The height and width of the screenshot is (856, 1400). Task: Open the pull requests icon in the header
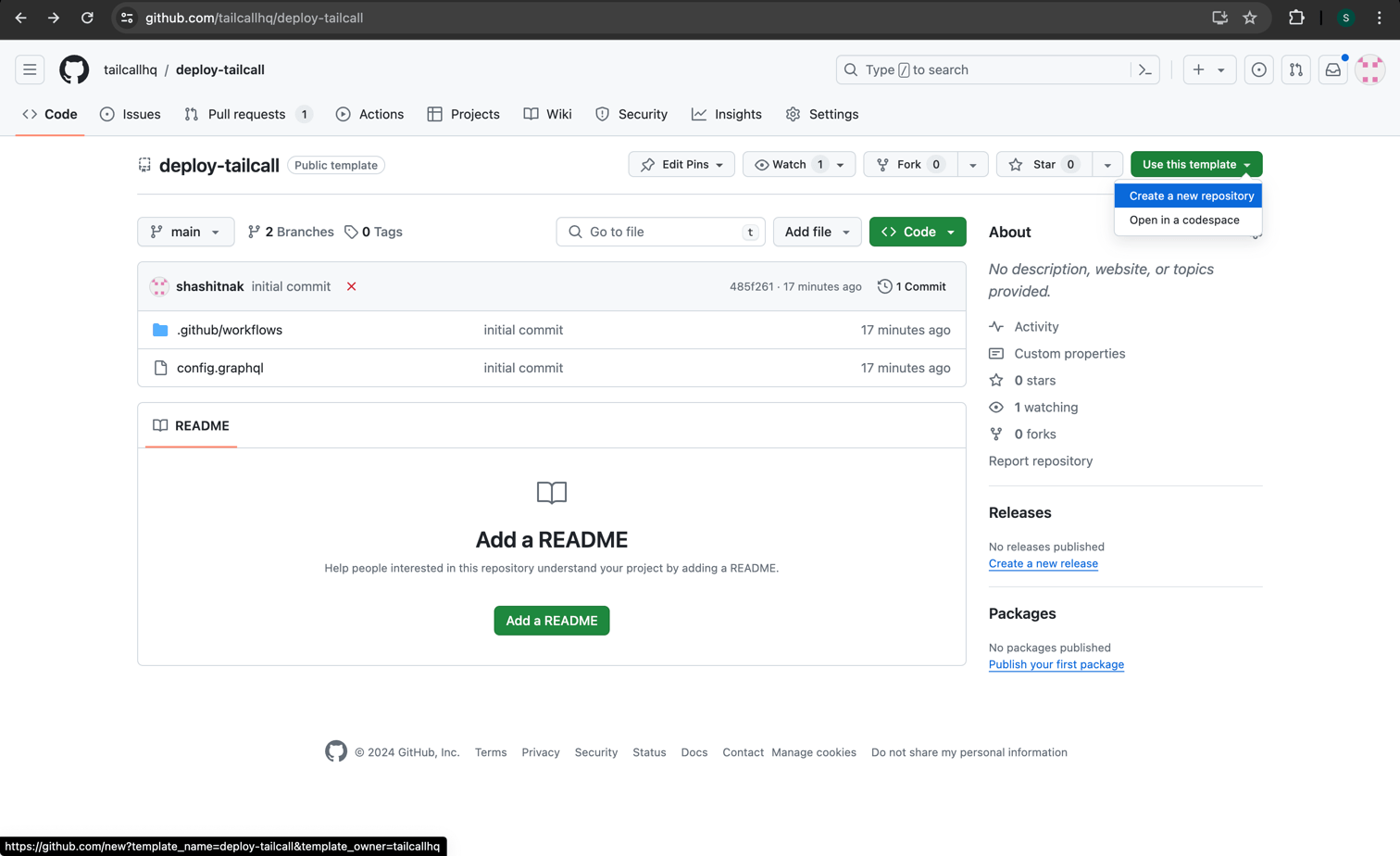(x=1295, y=69)
